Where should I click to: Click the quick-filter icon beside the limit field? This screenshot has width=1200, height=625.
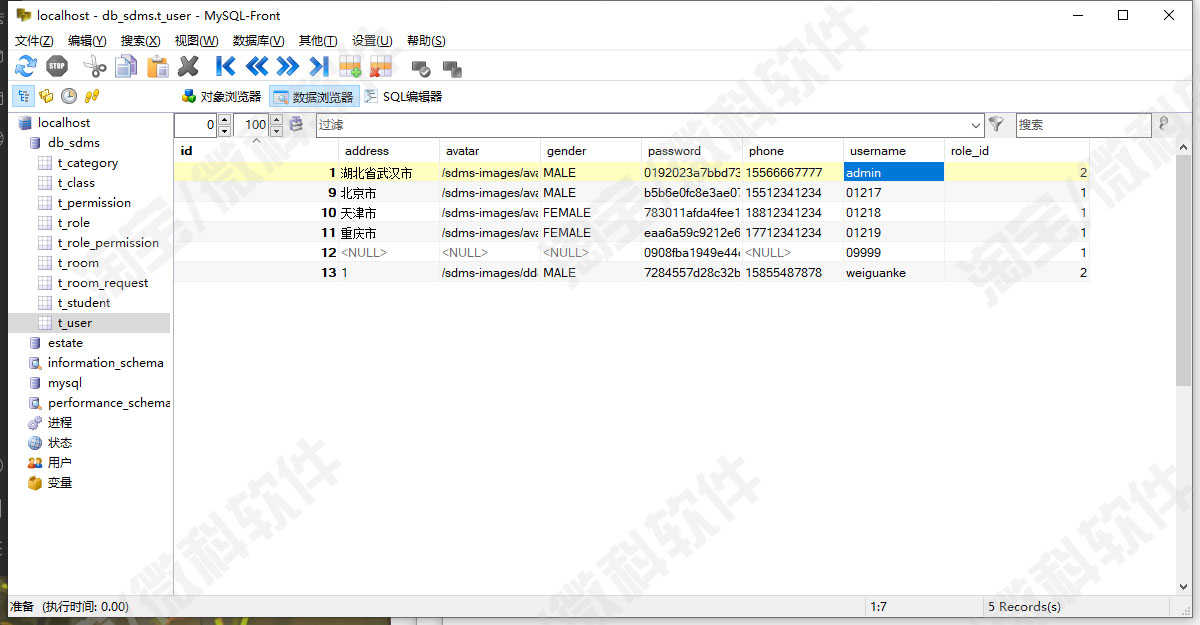click(x=296, y=124)
